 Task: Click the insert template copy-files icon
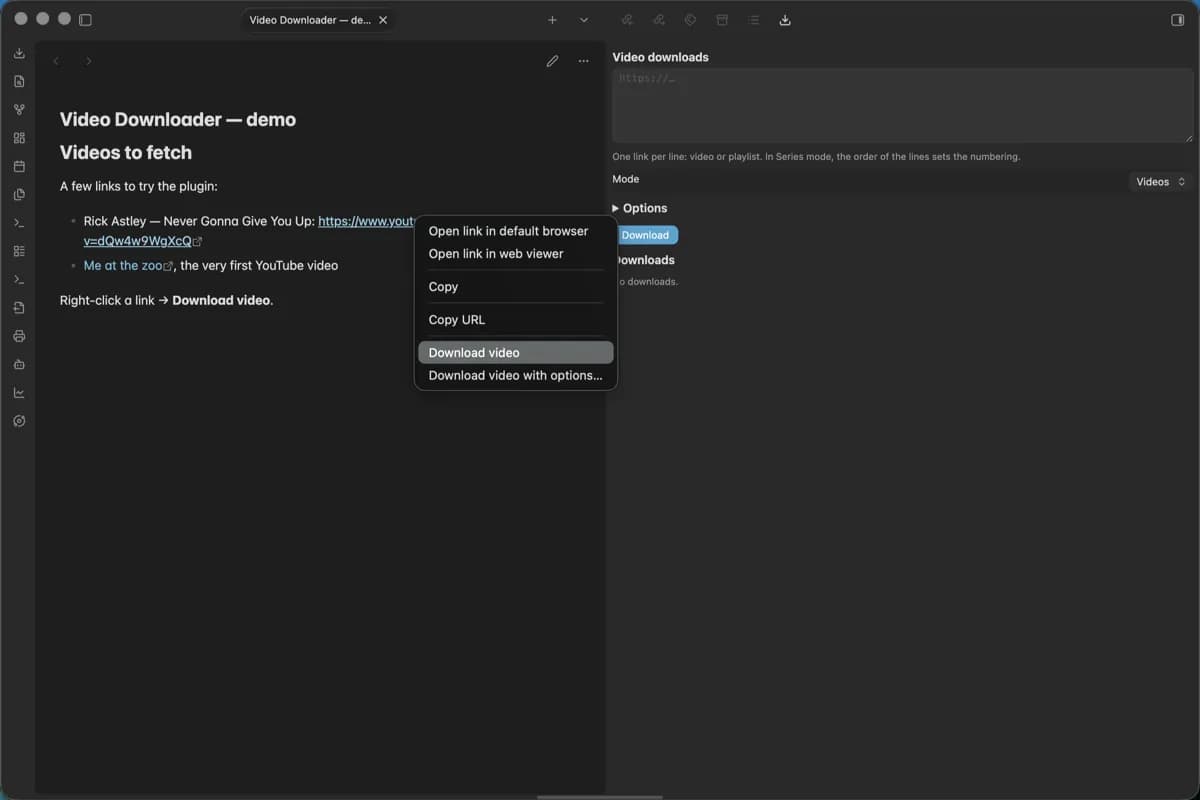pos(19,195)
